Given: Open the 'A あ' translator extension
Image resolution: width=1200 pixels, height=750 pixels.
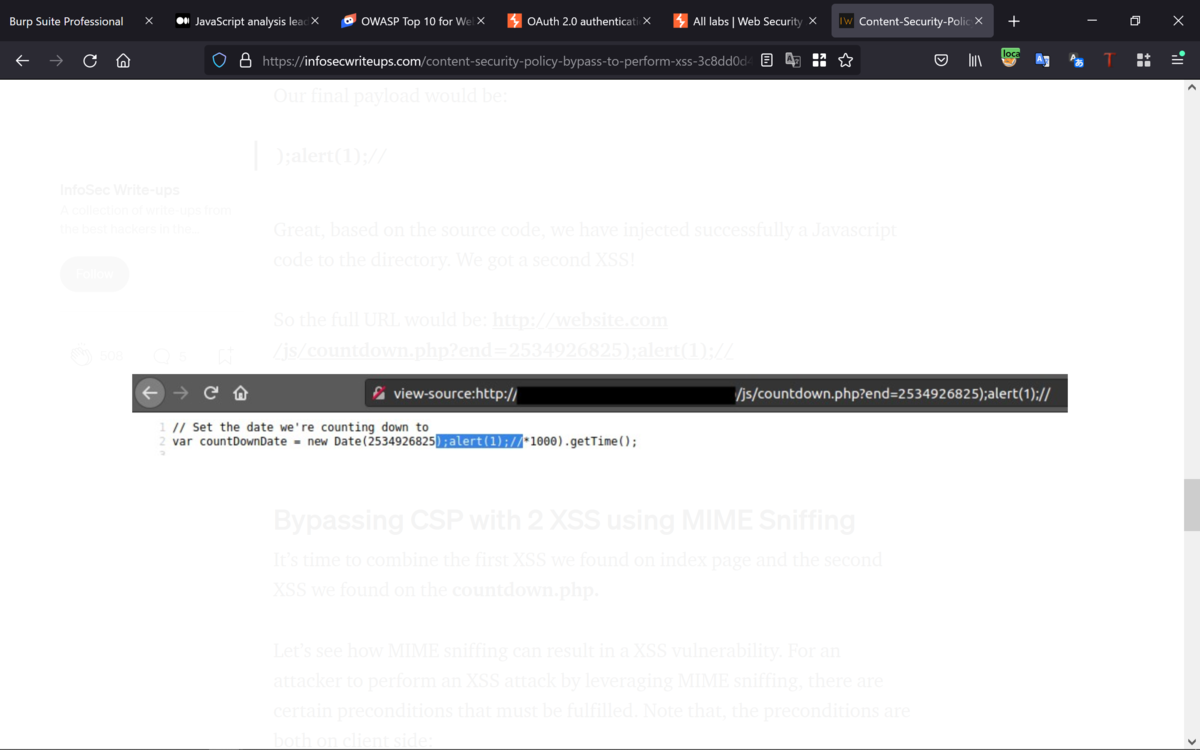Looking at the screenshot, I should pos(1076,60).
